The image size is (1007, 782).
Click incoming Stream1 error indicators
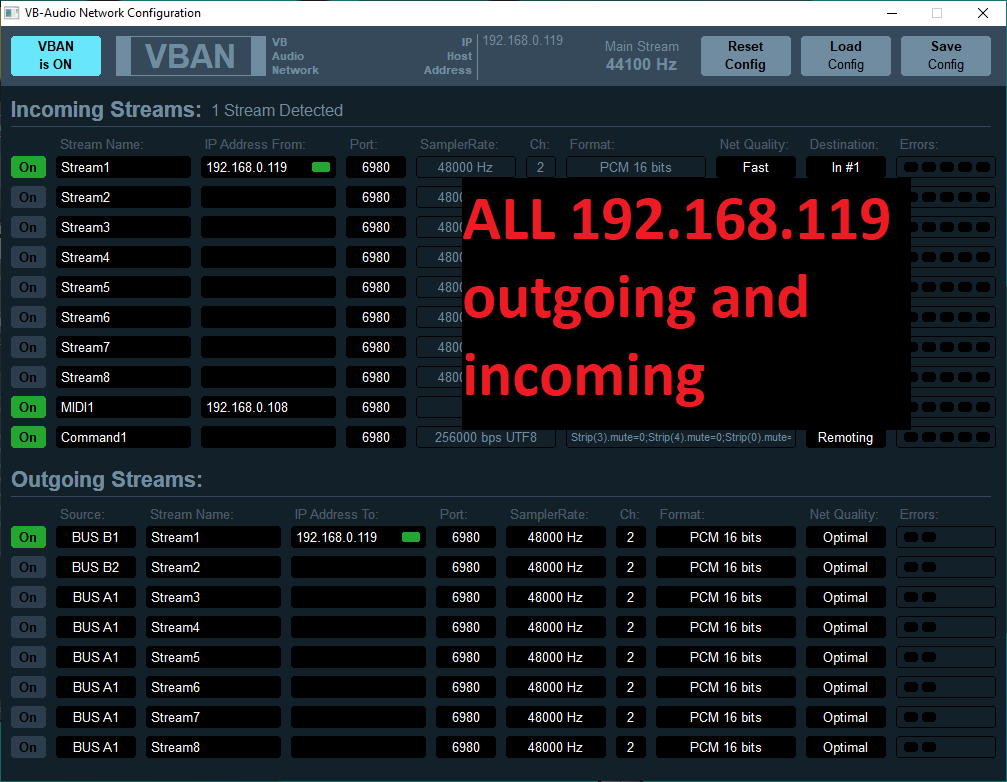click(946, 168)
